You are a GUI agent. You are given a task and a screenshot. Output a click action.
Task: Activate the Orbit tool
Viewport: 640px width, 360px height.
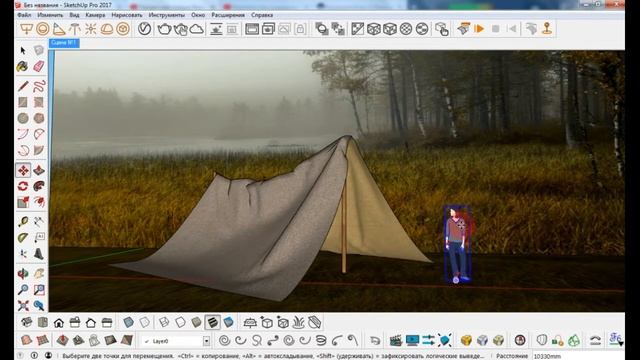23,273
